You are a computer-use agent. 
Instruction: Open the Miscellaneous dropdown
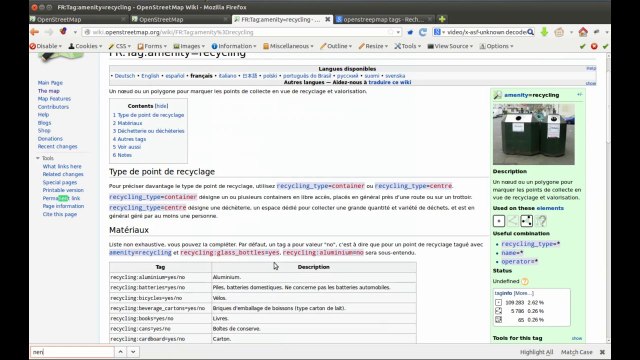click(x=288, y=46)
